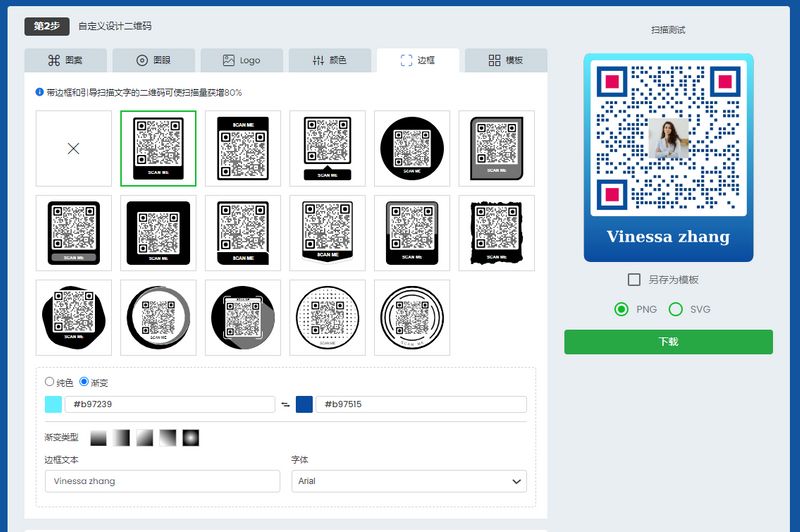The height and width of the screenshot is (532, 800).
Task: Select the diagonal gradient type, third icon
Action: [x=144, y=438]
